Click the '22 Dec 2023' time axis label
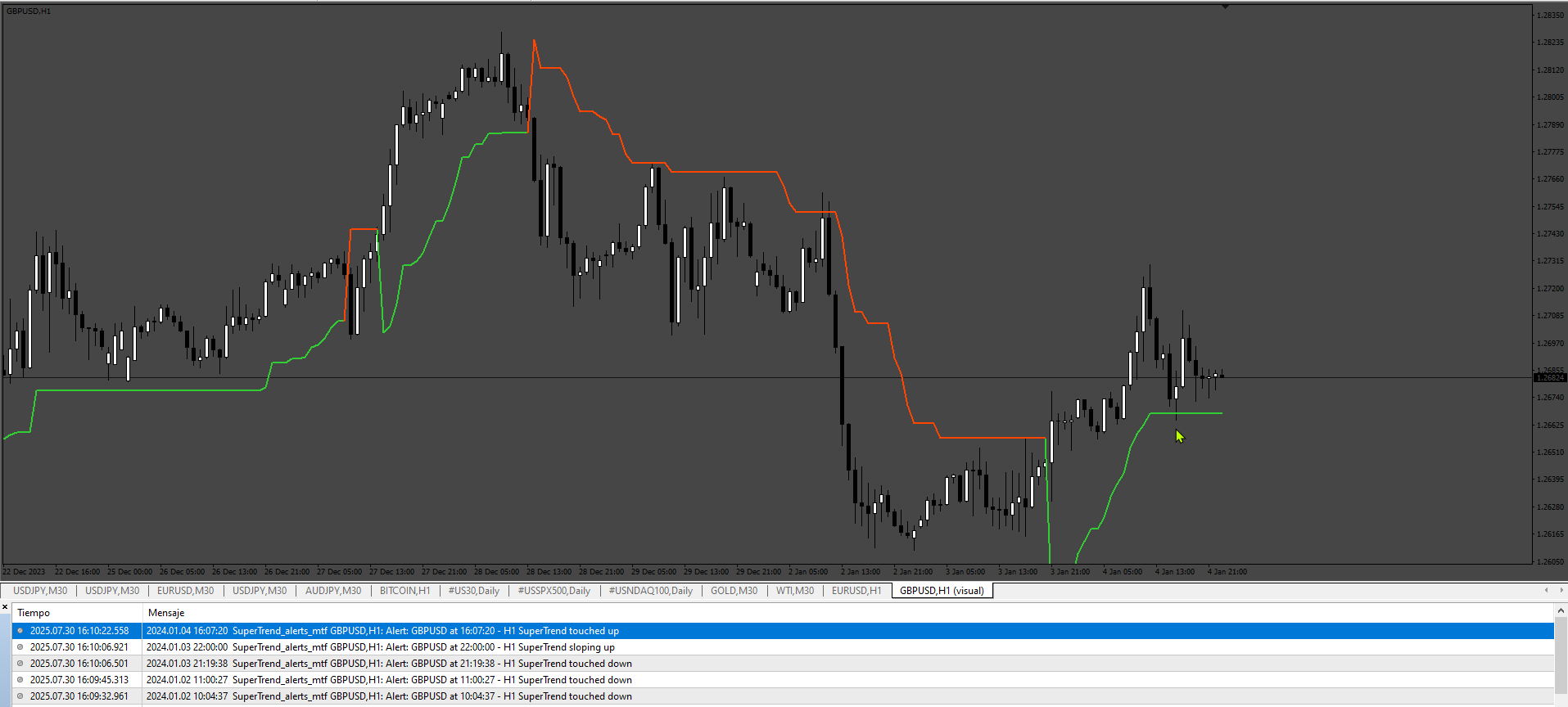This screenshot has width=1568, height=707. pos(24,572)
